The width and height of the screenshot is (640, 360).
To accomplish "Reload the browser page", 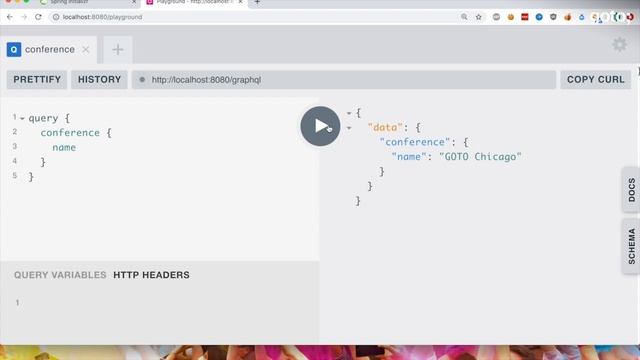I will [x=38, y=17].
